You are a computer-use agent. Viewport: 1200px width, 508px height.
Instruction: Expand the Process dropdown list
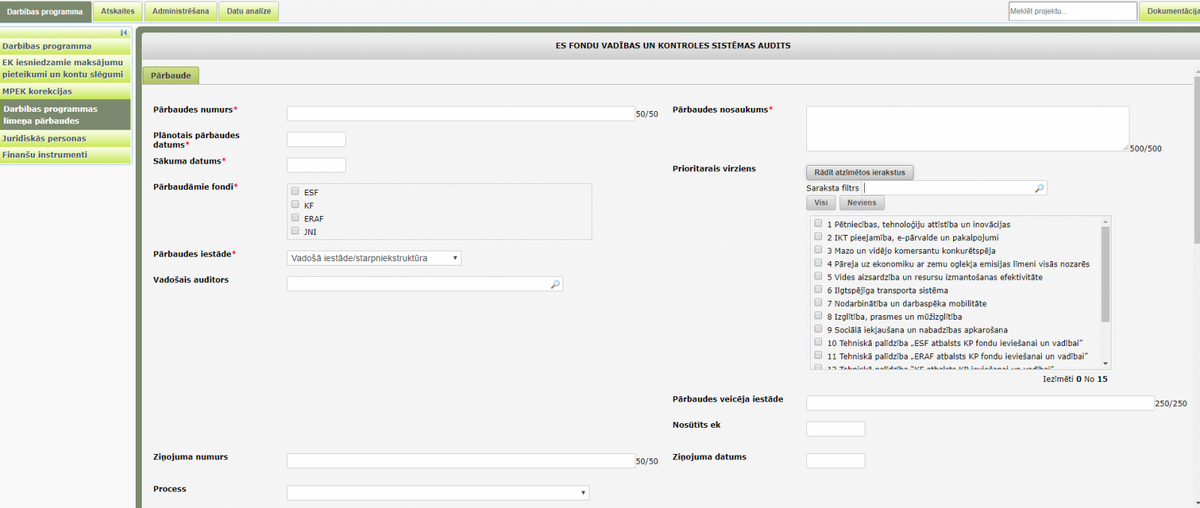pos(438,492)
